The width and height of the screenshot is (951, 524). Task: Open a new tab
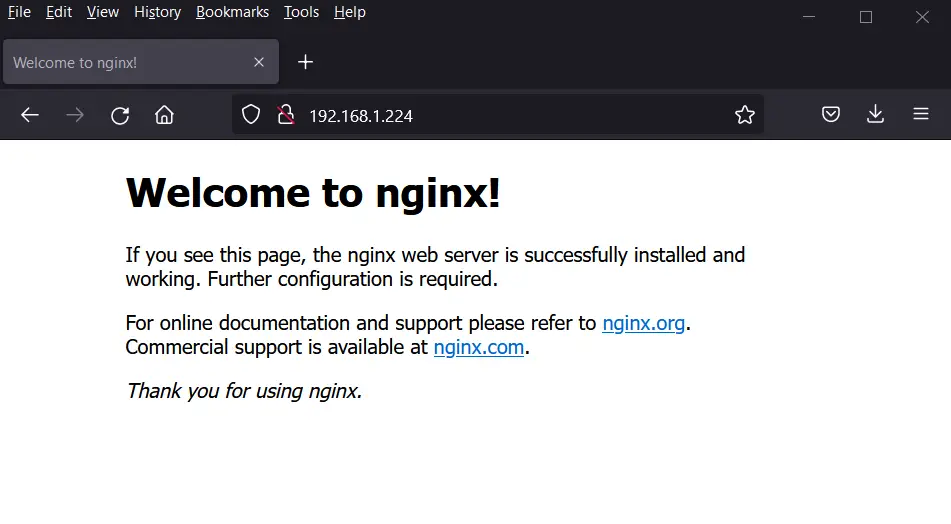pos(306,62)
